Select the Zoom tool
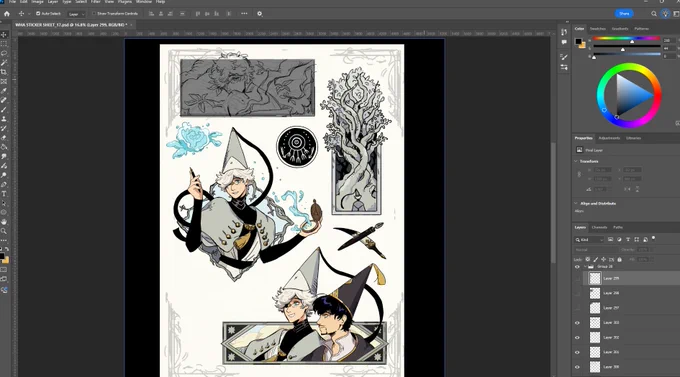Image resolution: width=680 pixels, height=377 pixels. click(x=4, y=231)
